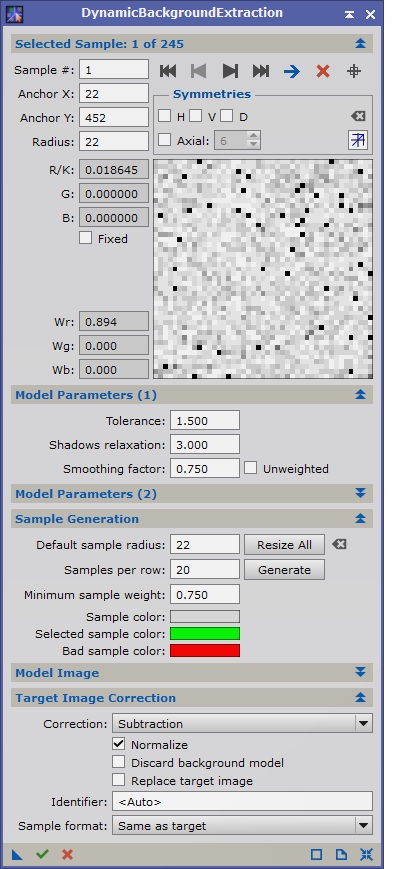This screenshot has height=869, width=410.
Task: Jump to the last sample
Action: [261, 71]
